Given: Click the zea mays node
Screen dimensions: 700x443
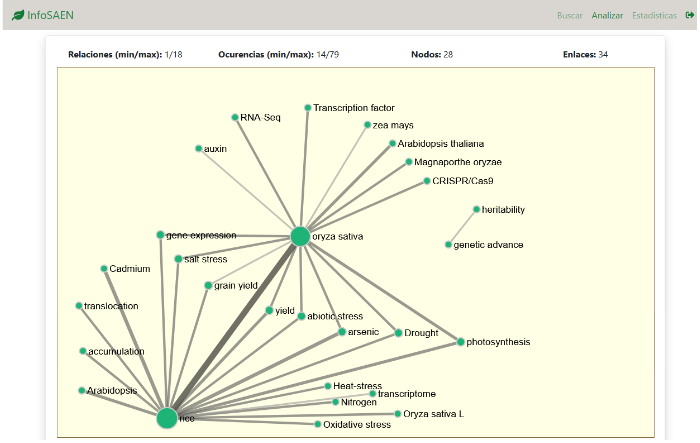Looking at the screenshot, I should pyautogui.click(x=368, y=125).
